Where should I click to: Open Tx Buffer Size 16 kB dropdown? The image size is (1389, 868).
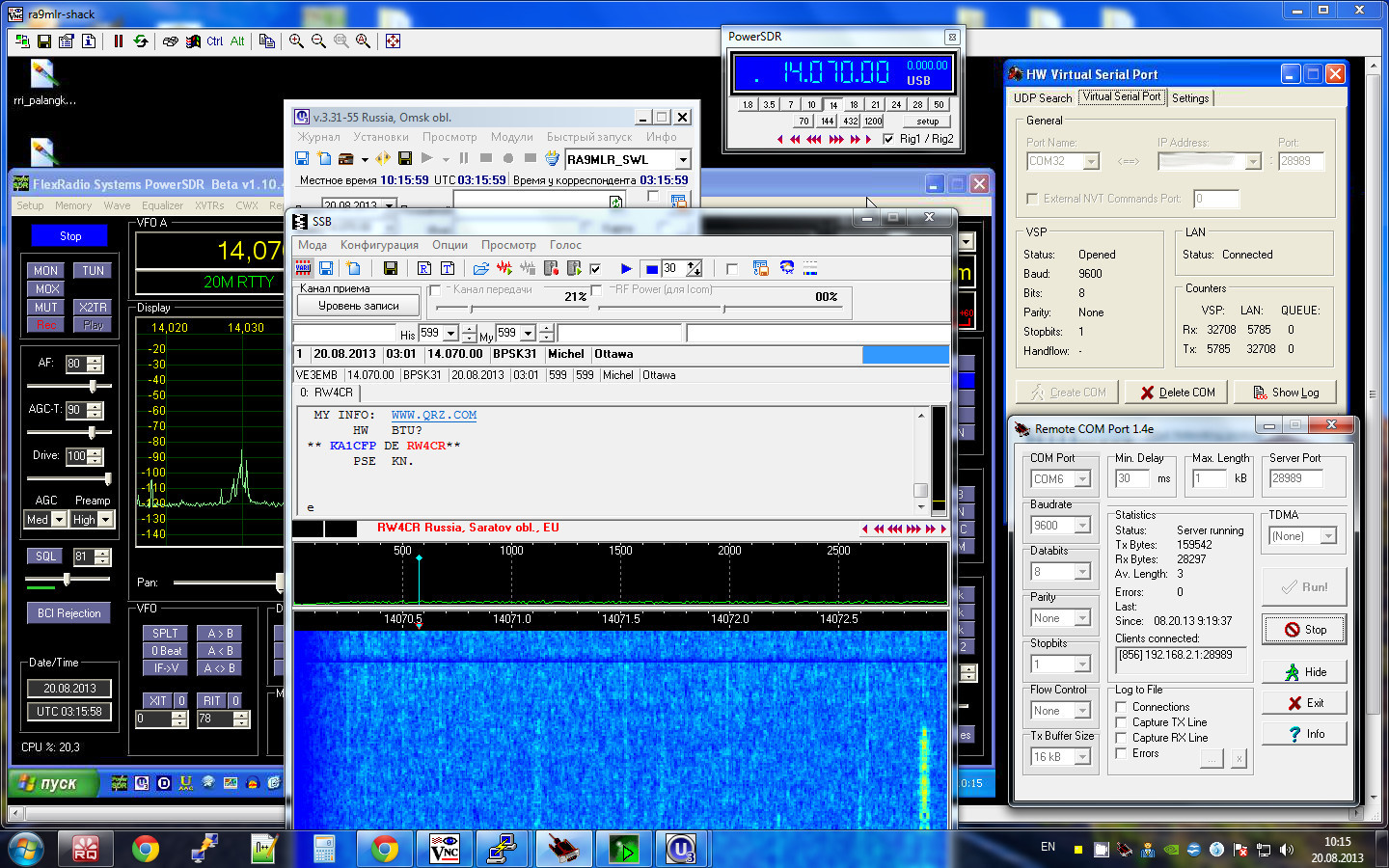tap(1082, 757)
